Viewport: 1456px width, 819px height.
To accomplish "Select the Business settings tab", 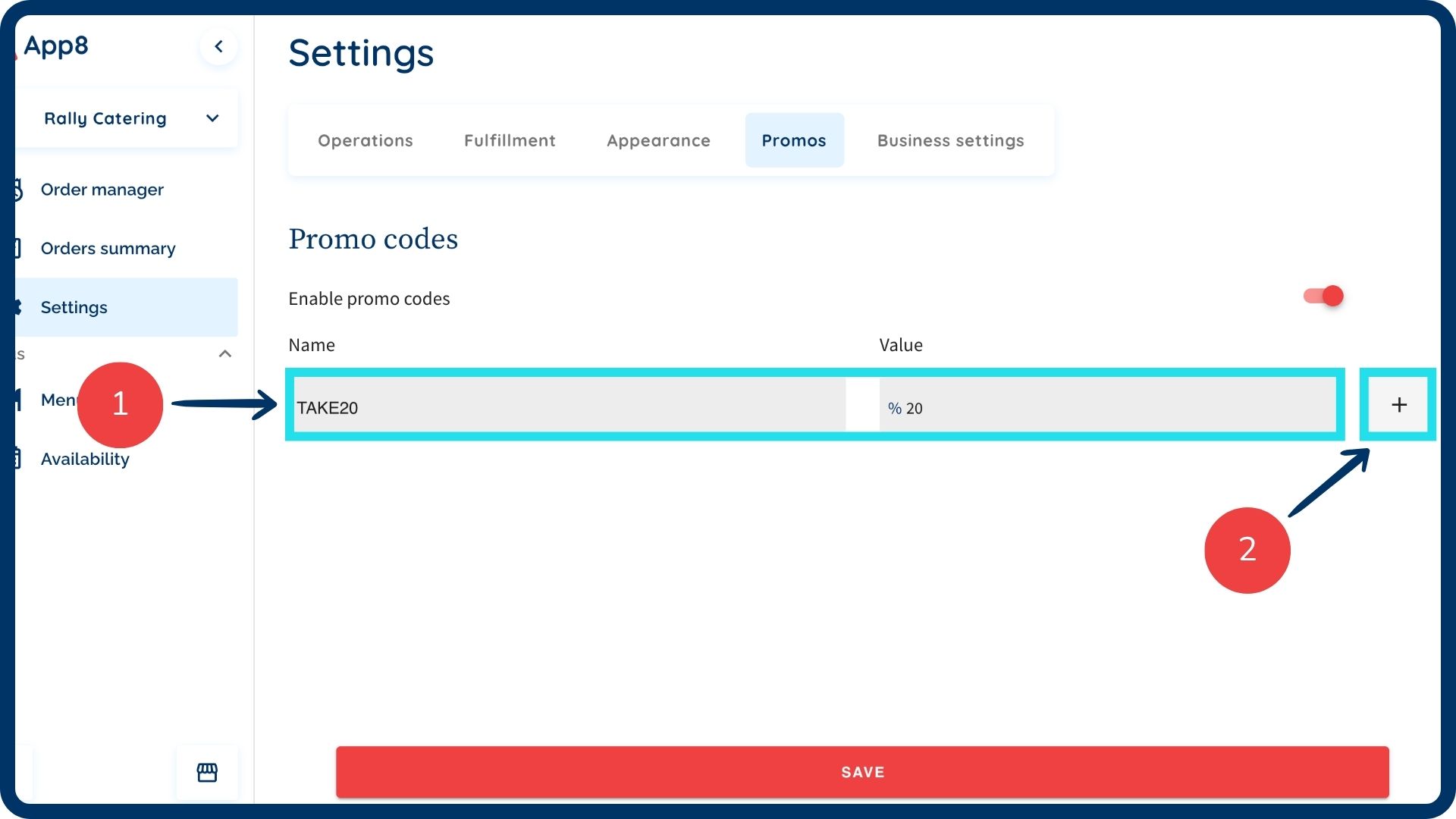I will click(x=950, y=140).
